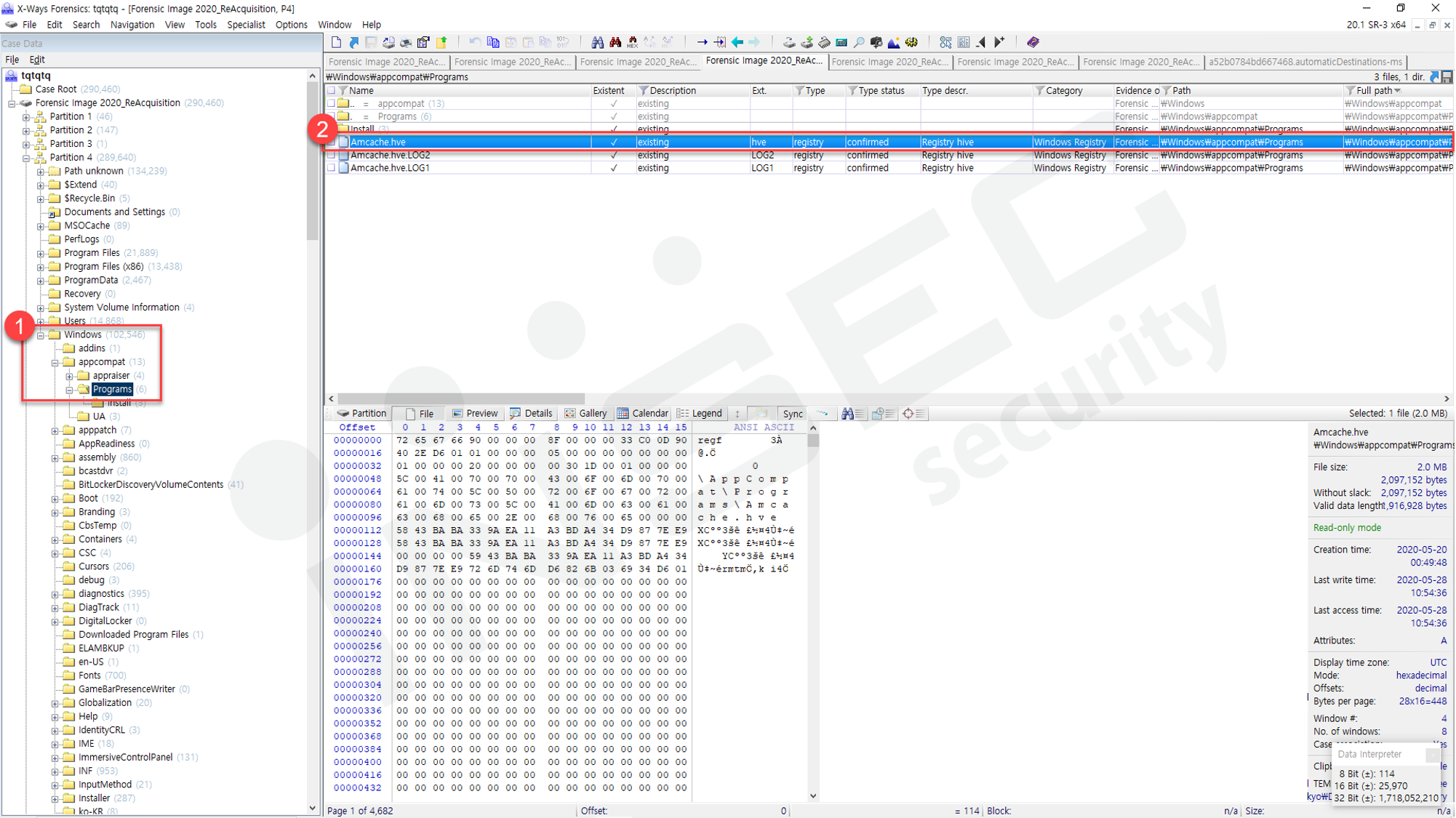This screenshot has height=818, width=1456.
Task: Expand the diagnostics folder node
Action: (55, 595)
